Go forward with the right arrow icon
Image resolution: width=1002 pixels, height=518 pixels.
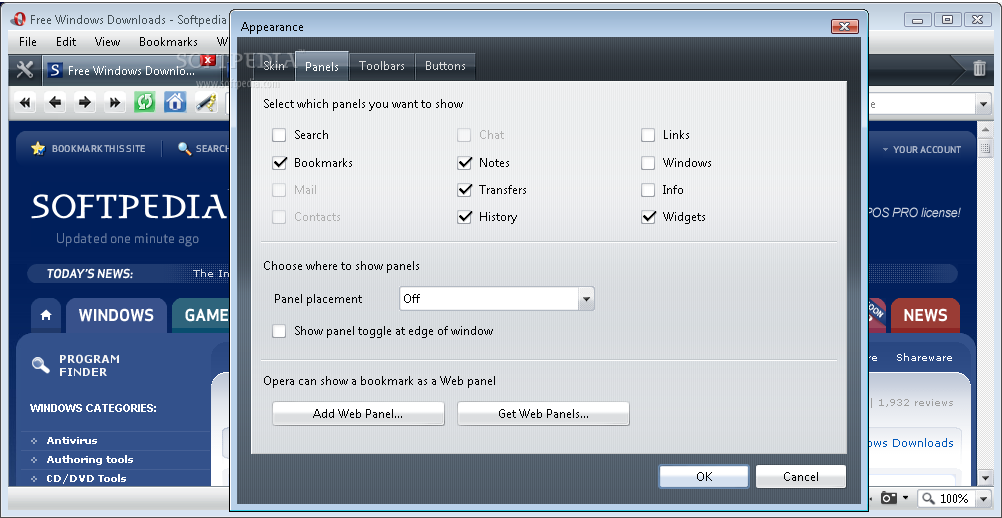coord(86,102)
